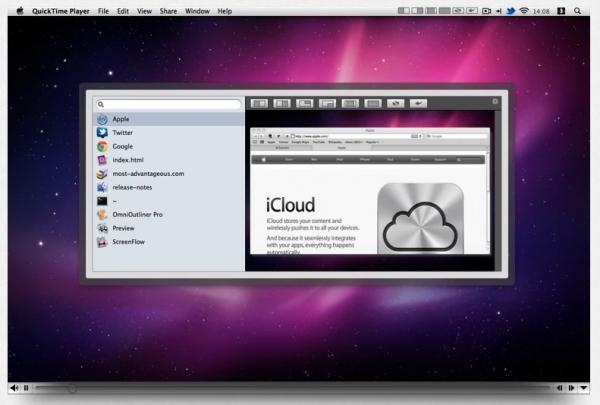Click the right-edge layout button in switcher toolbar
This screenshot has height=405, width=600.
350,103
